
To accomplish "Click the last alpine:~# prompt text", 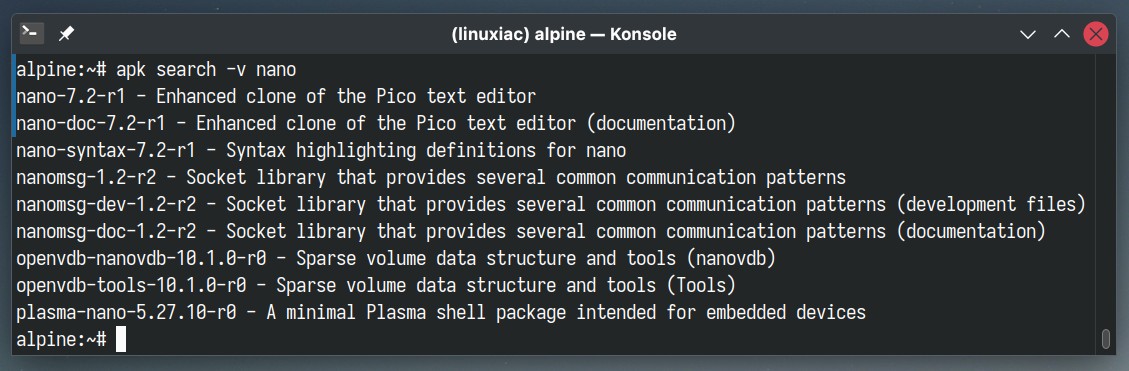I will 61,339.
